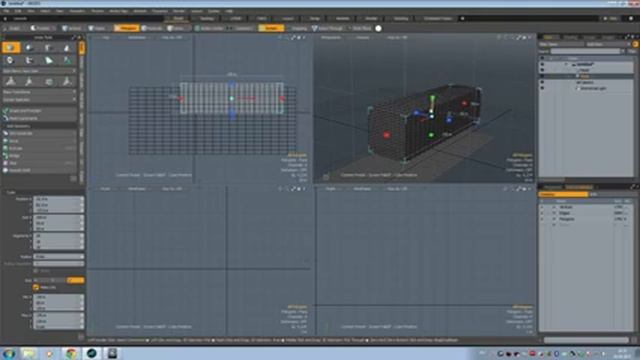Open the File menu

6,11
